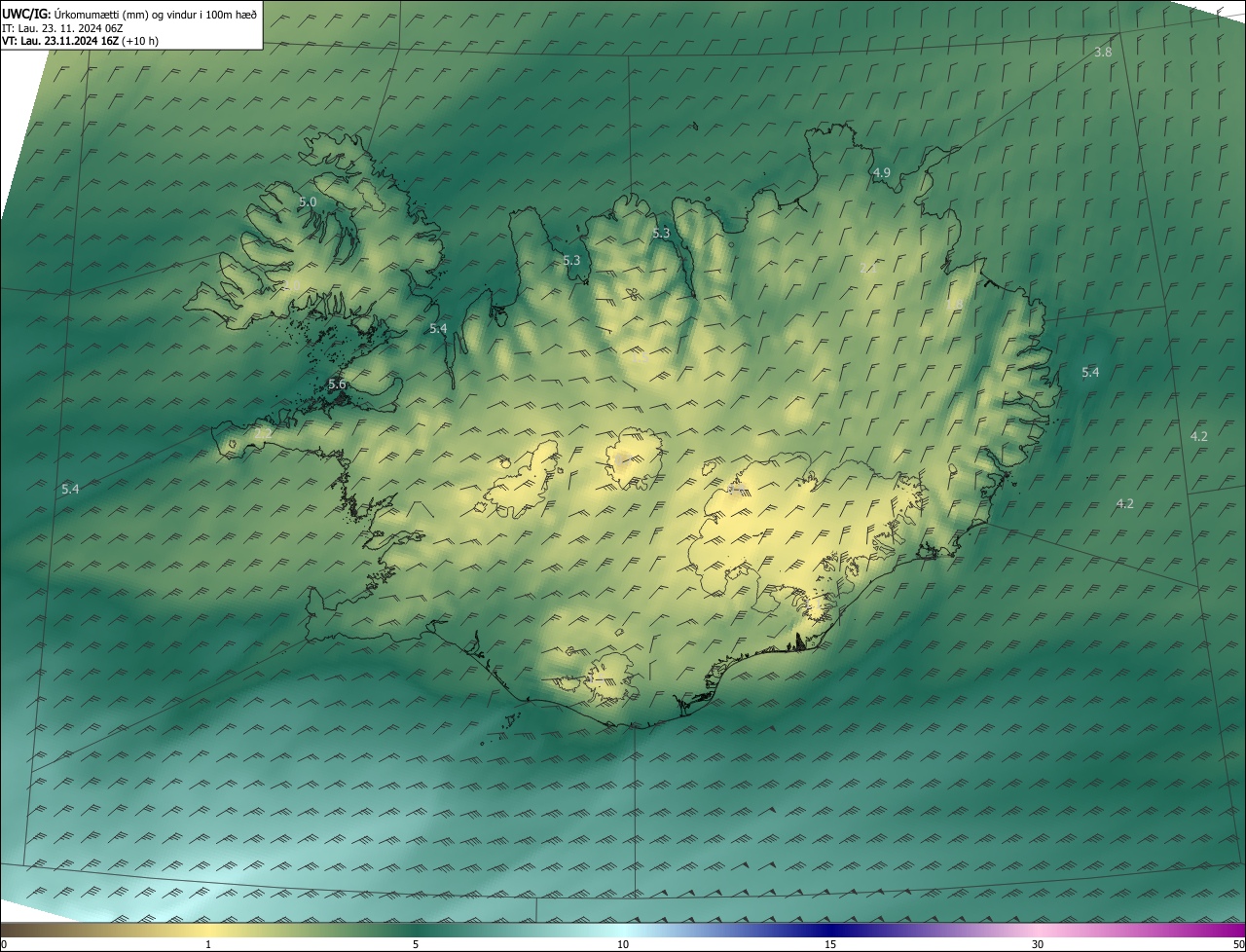Click the color scale tick label "1"
1246x952 pixels.
tap(208, 944)
